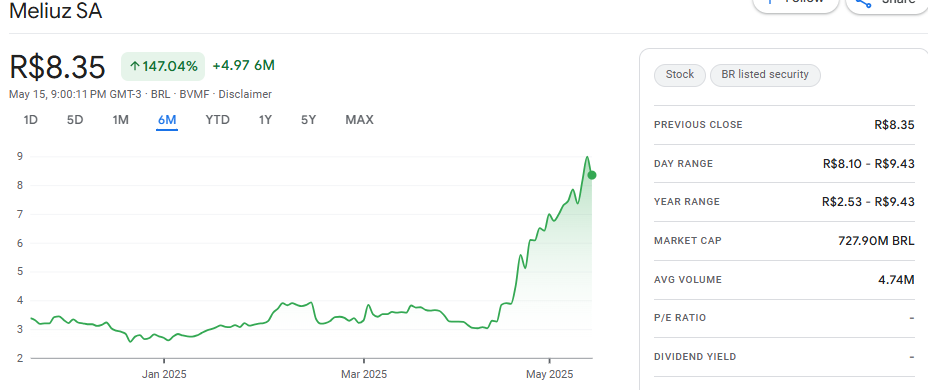Click the AVG VOLUME label
Viewport: 928px width, 390px height.
point(688,280)
